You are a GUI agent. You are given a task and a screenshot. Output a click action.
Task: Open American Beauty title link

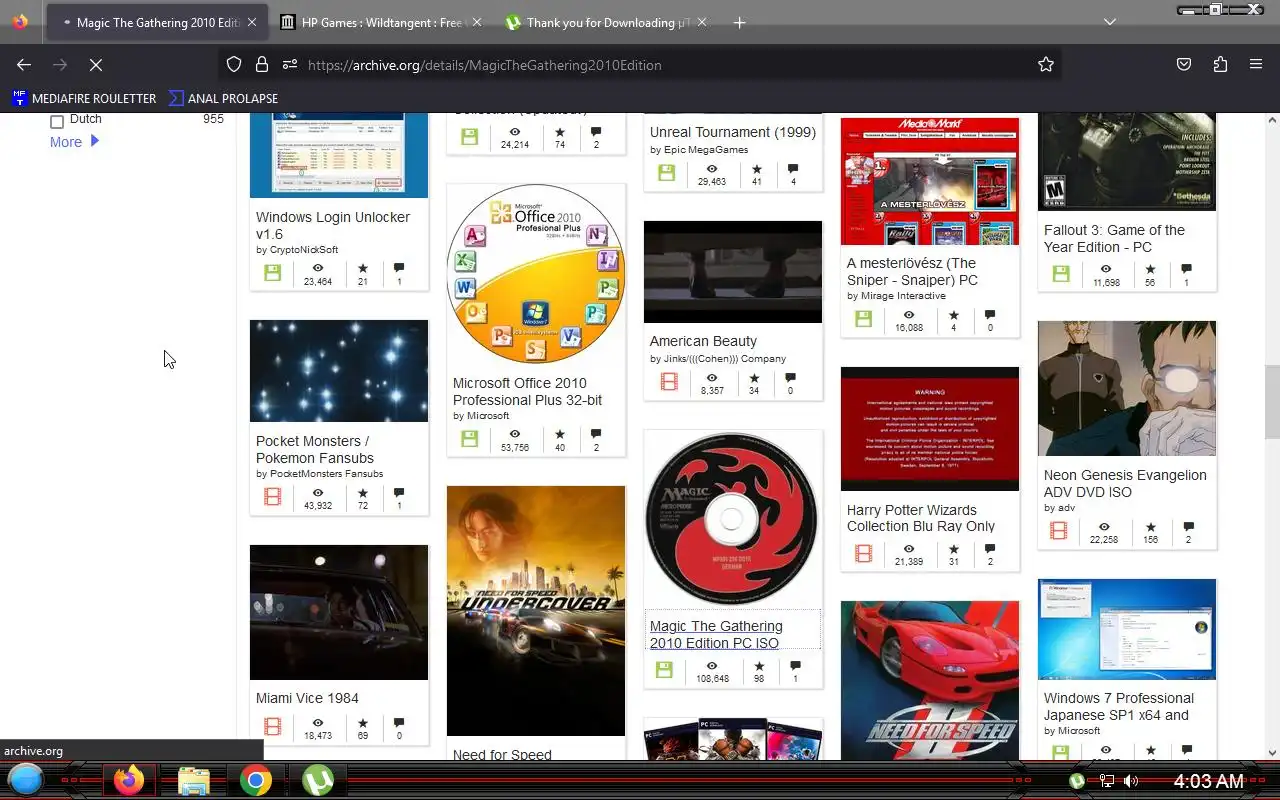point(703,341)
